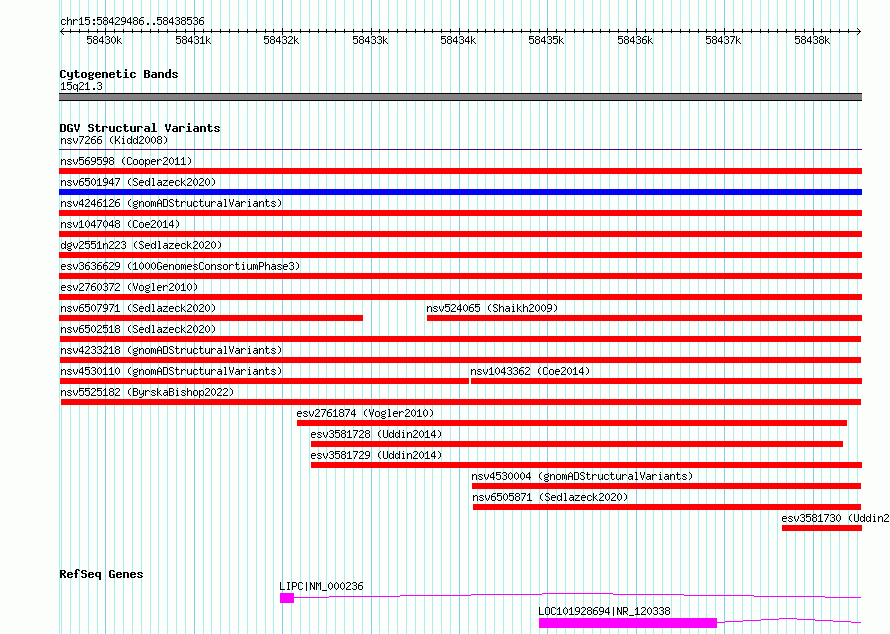Click the LOC101928694 pink exon block
This screenshot has height=634, width=890.
click(628, 623)
